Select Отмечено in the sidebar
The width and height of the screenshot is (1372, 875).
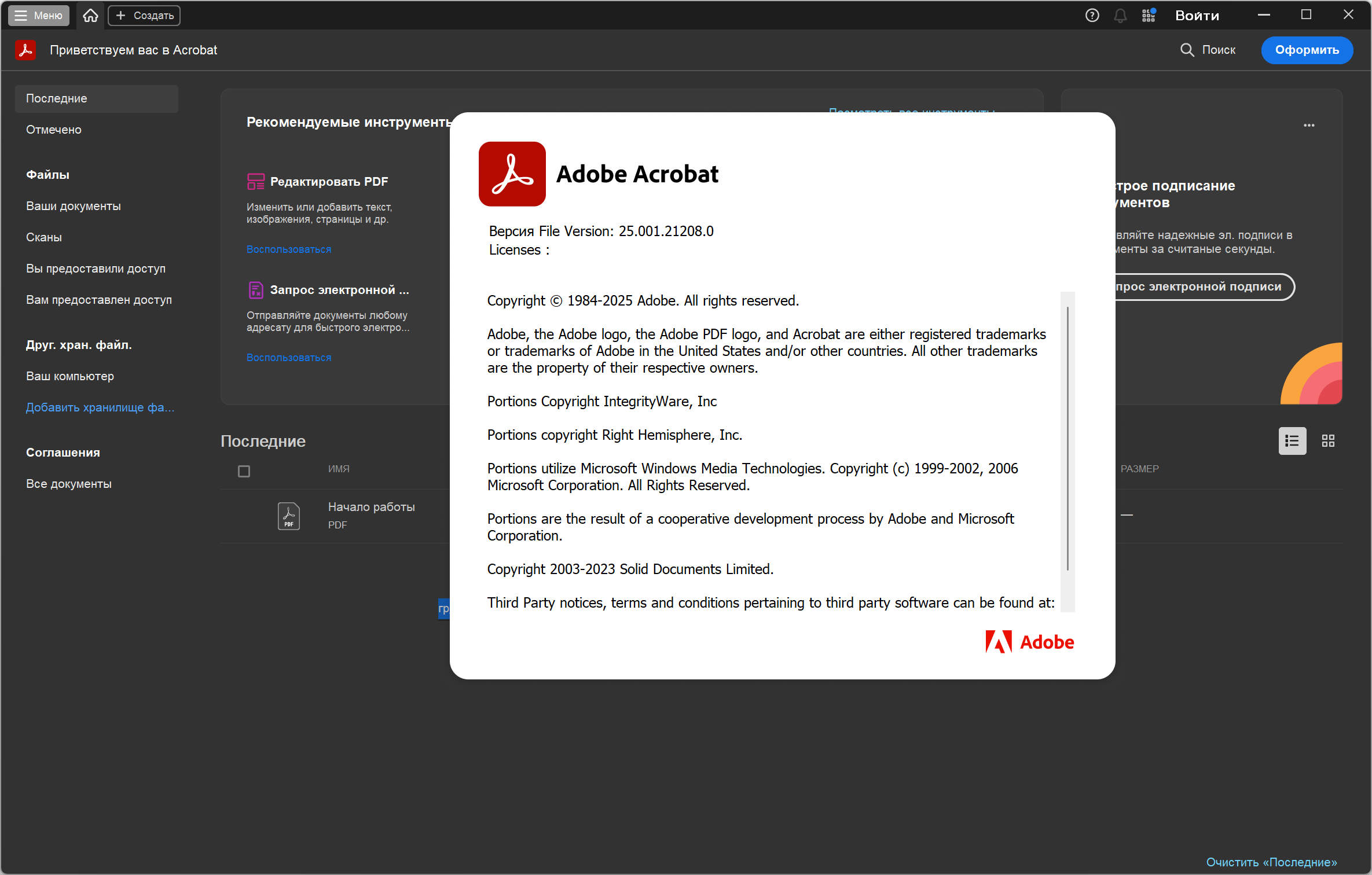[54, 130]
